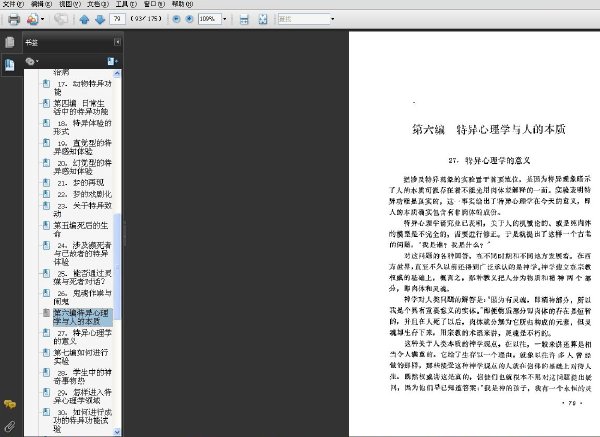Click the zoom in plus button
The width and height of the screenshot is (600, 437).
[x=189, y=19]
